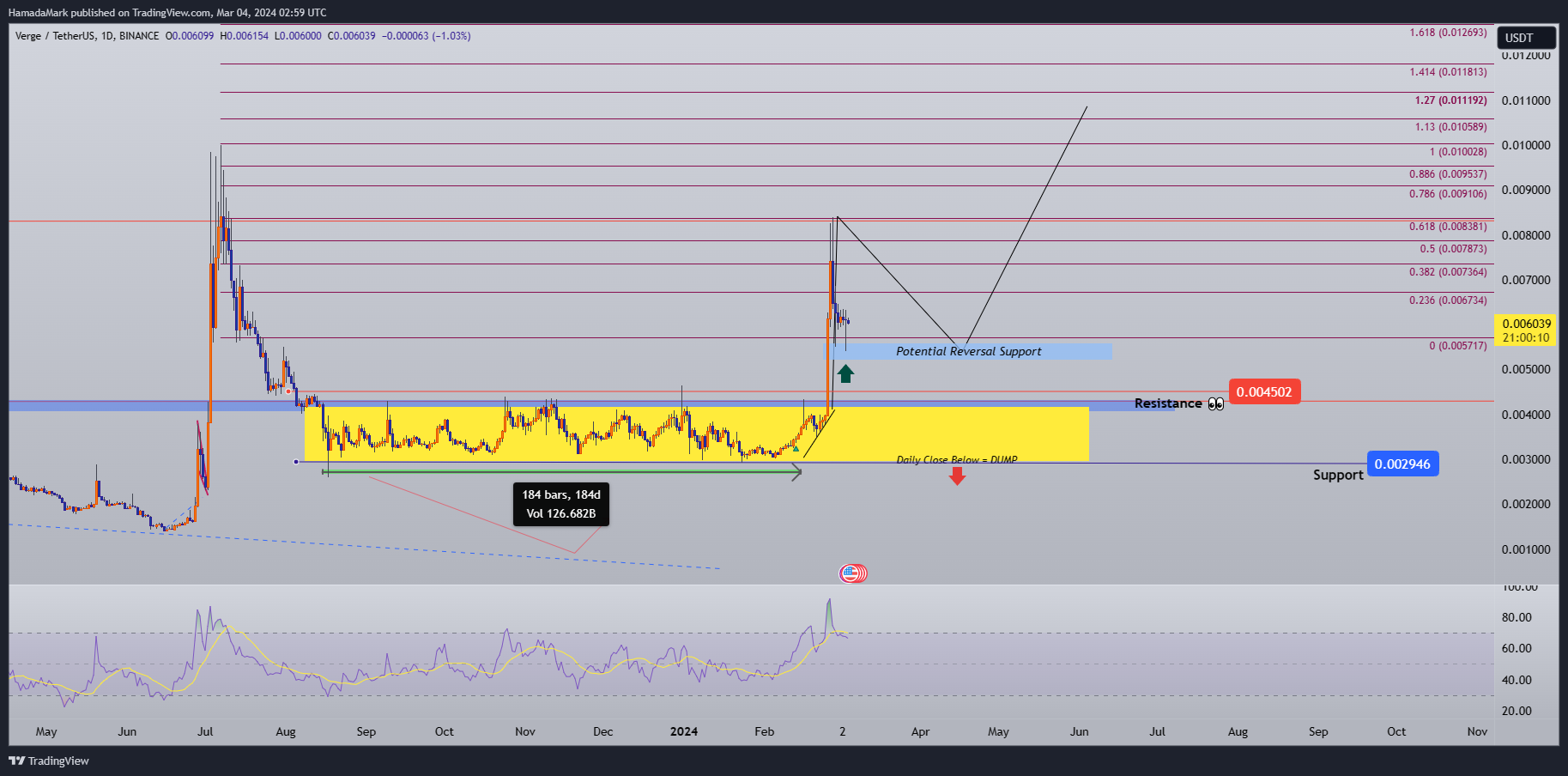The height and width of the screenshot is (776, 1568).
Task: Click the Verge / TetherUS symbol title
Action: (87, 36)
